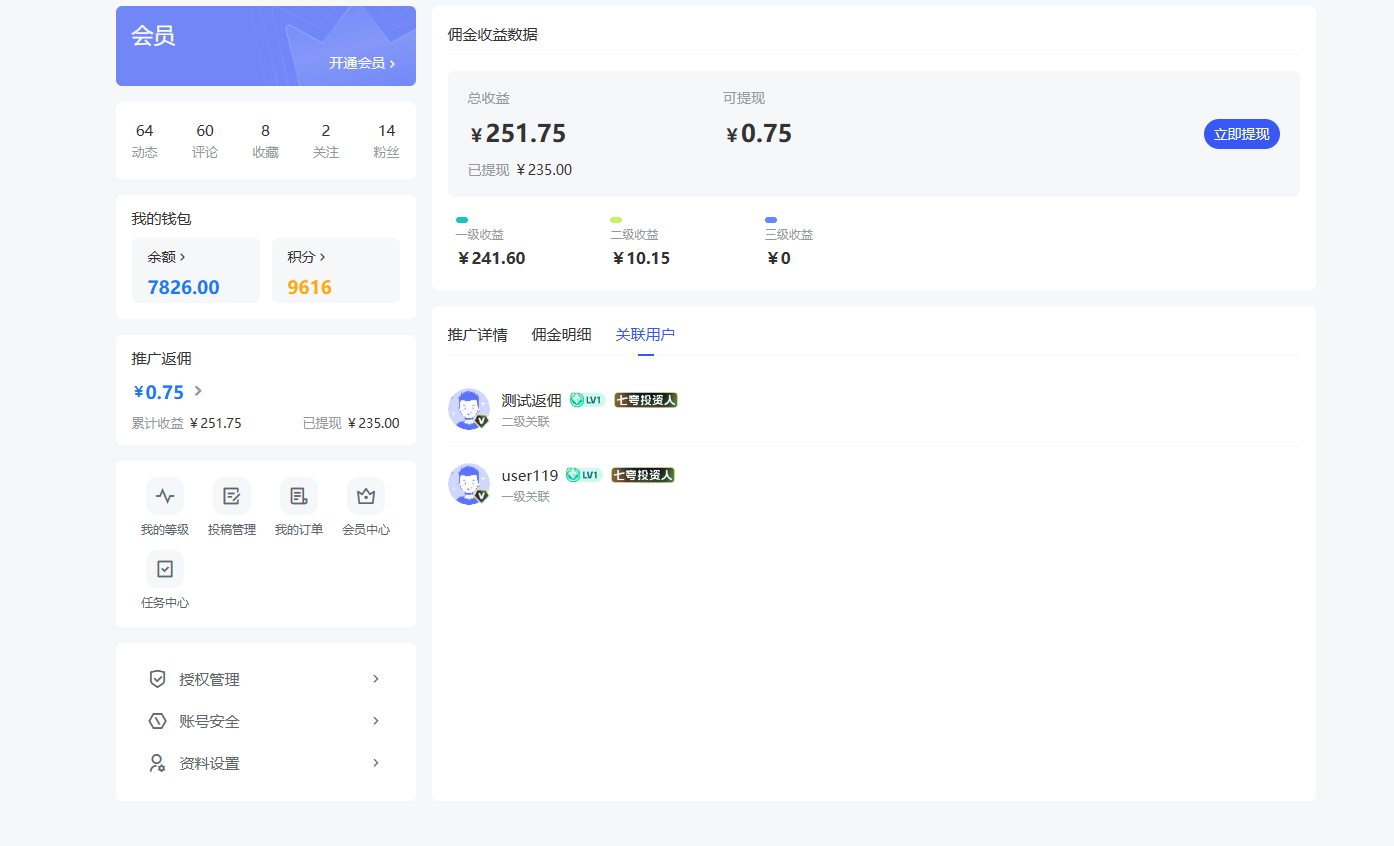
Task: Click the blue 三级收益 color marker
Action: 771,220
